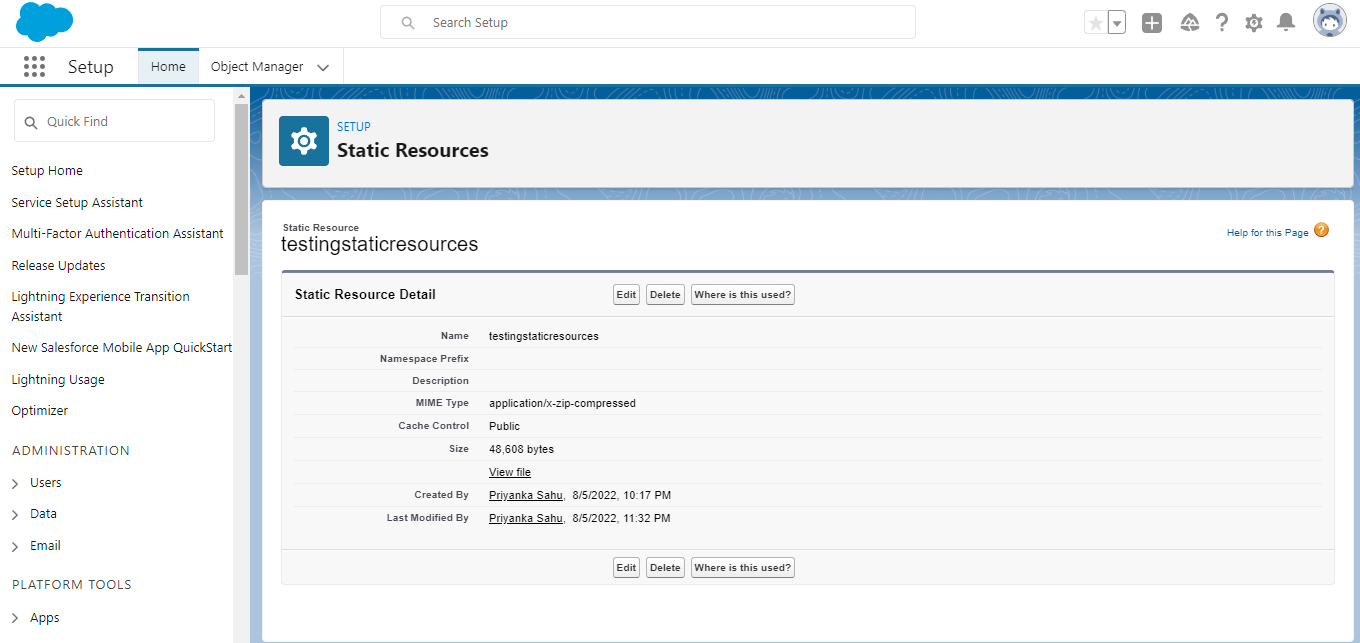Switch to the Object Manager tab

coord(257,67)
